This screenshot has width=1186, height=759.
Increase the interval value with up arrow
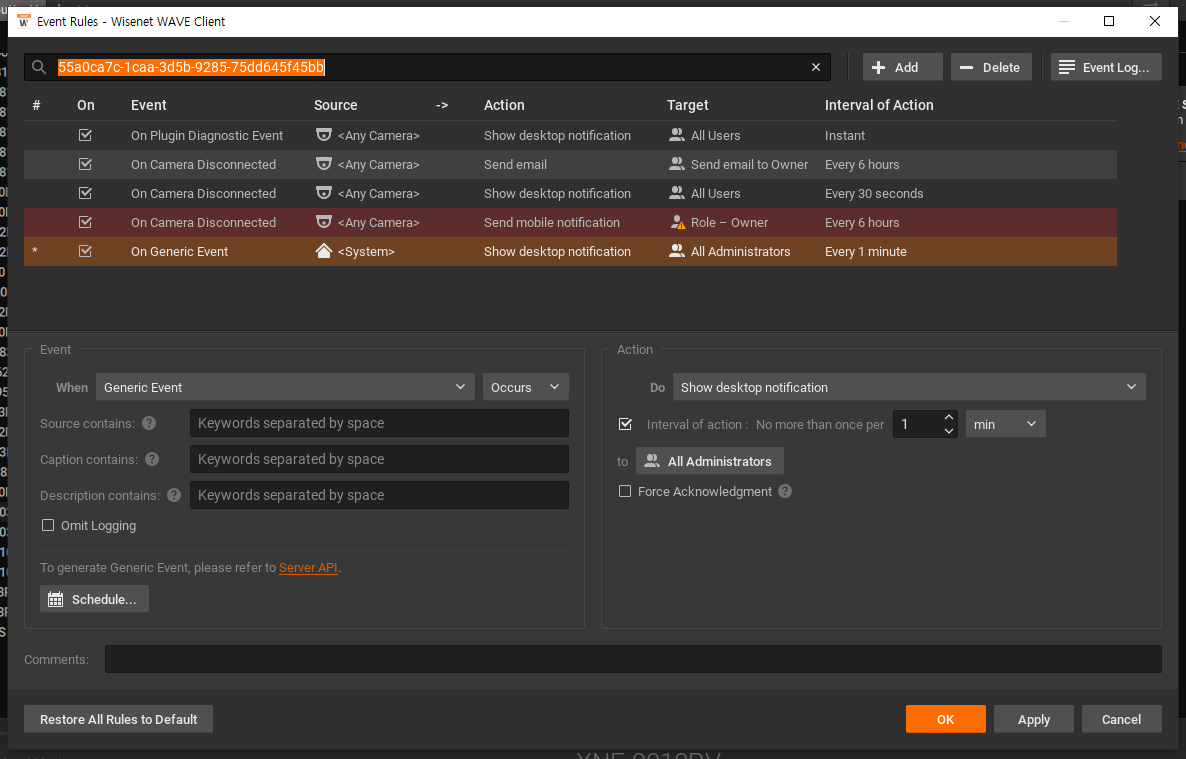coord(949,418)
